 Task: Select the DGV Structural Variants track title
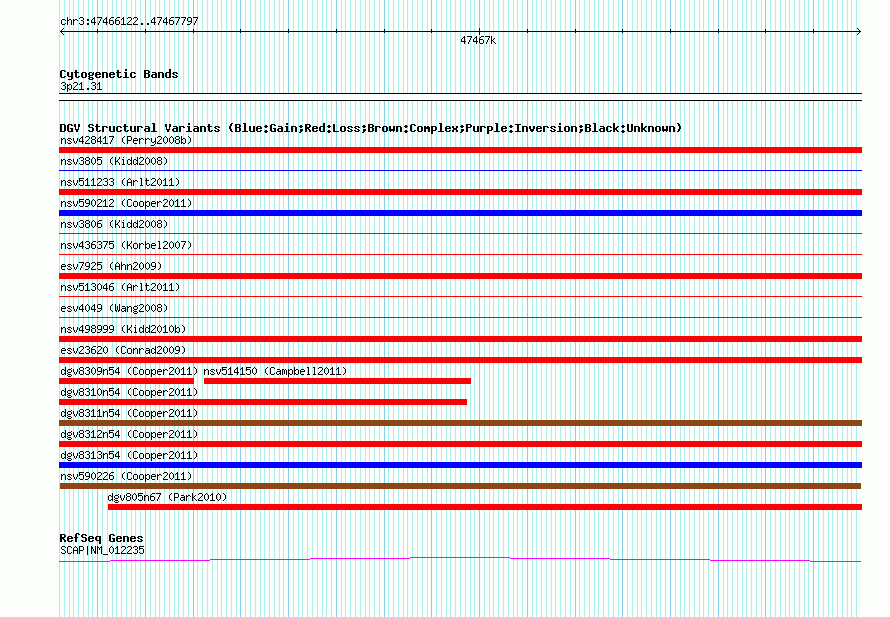[371, 128]
